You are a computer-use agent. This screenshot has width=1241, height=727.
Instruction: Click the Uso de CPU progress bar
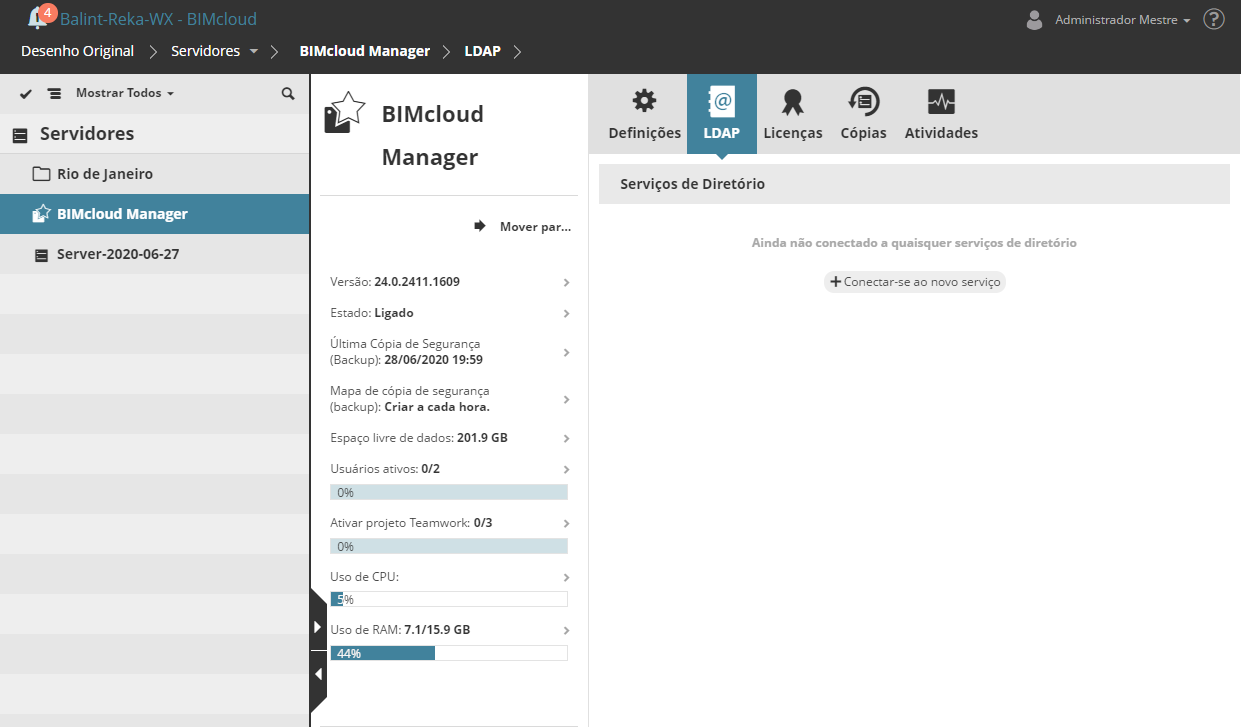[x=449, y=599]
